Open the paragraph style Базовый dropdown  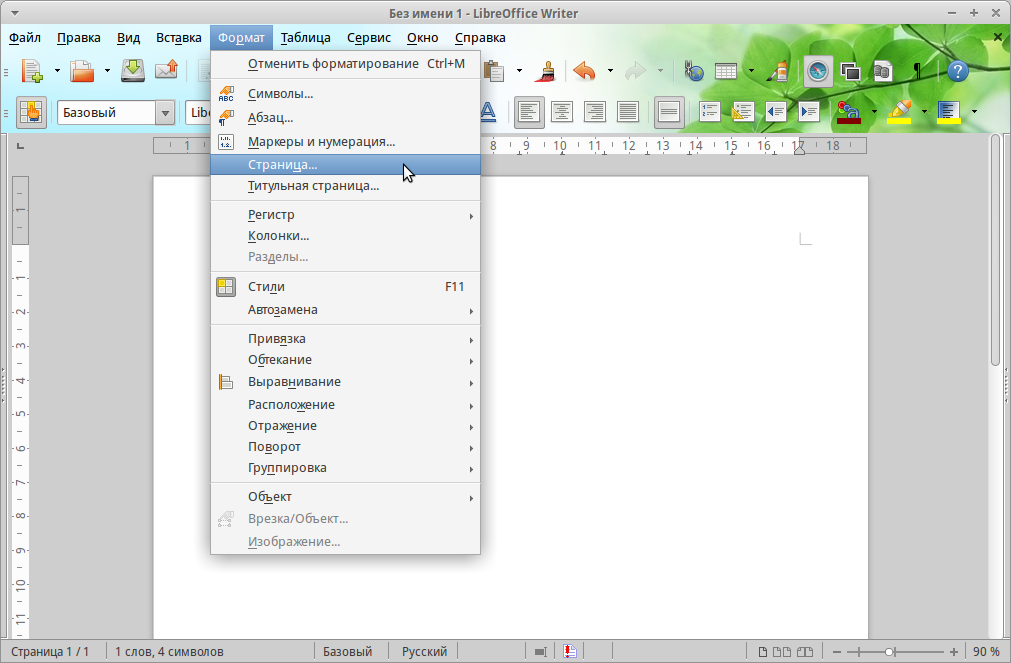coord(165,113)
